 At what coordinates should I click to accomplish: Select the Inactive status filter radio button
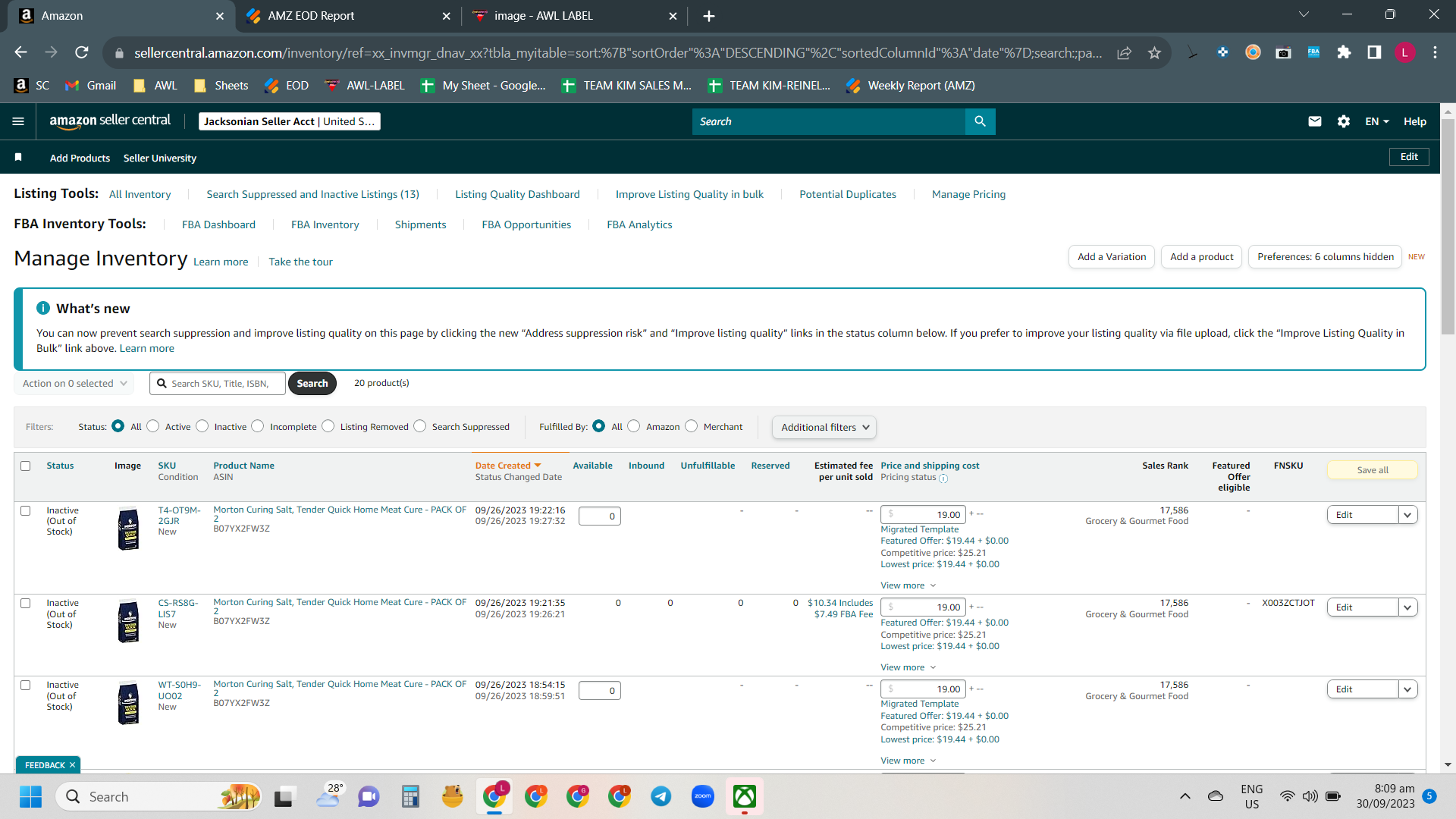click(x=202, y=426)
